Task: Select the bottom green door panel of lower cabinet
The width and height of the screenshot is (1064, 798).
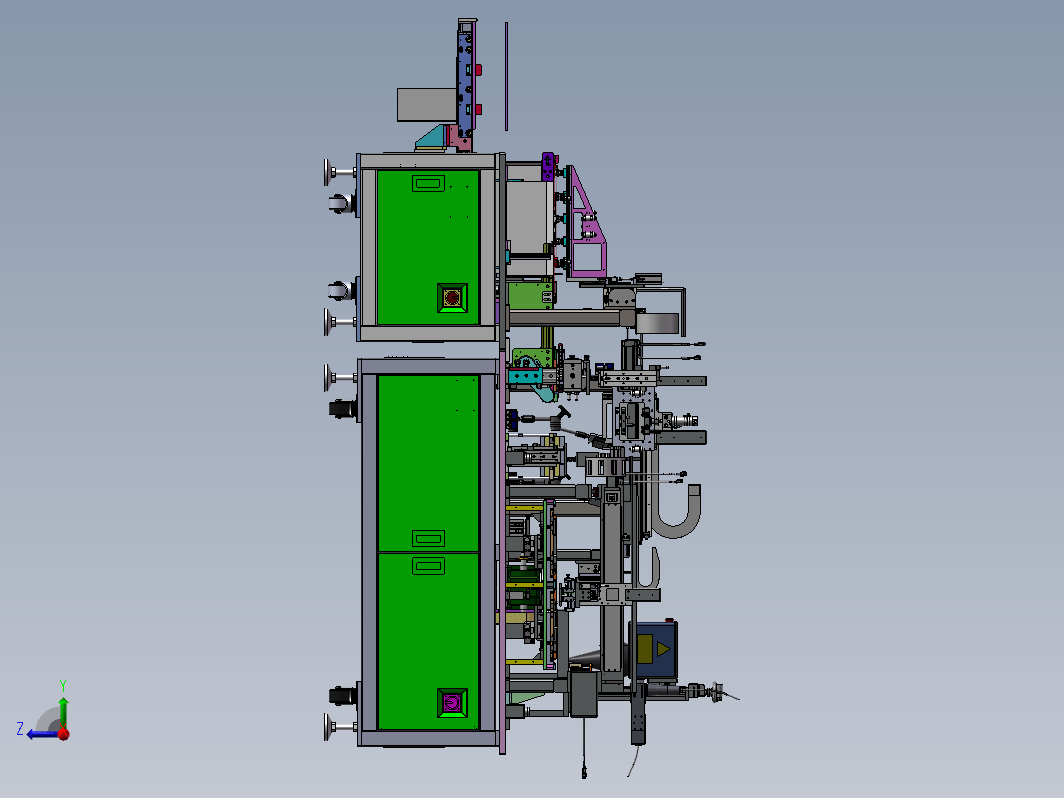Action: pos(428,641)
